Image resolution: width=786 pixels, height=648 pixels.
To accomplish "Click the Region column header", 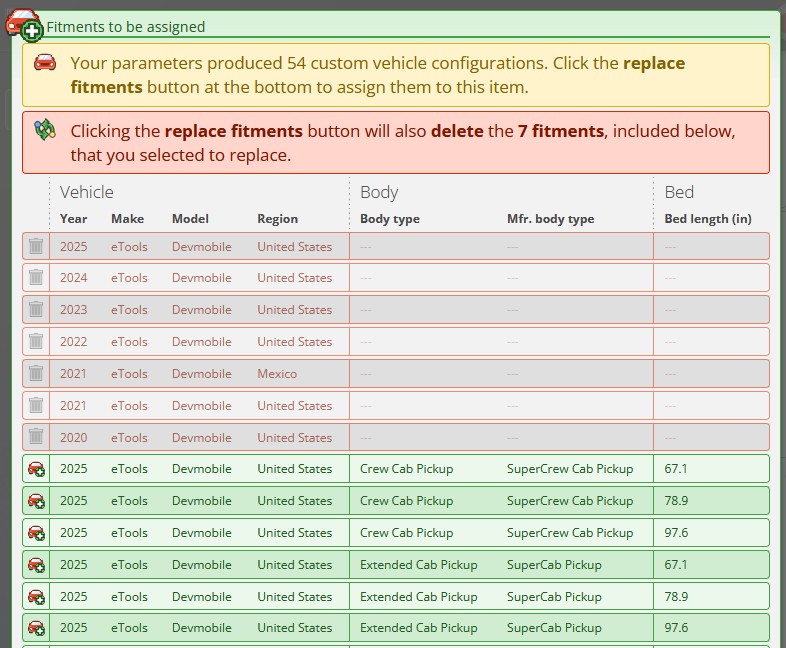I will [x=277, y=219].
